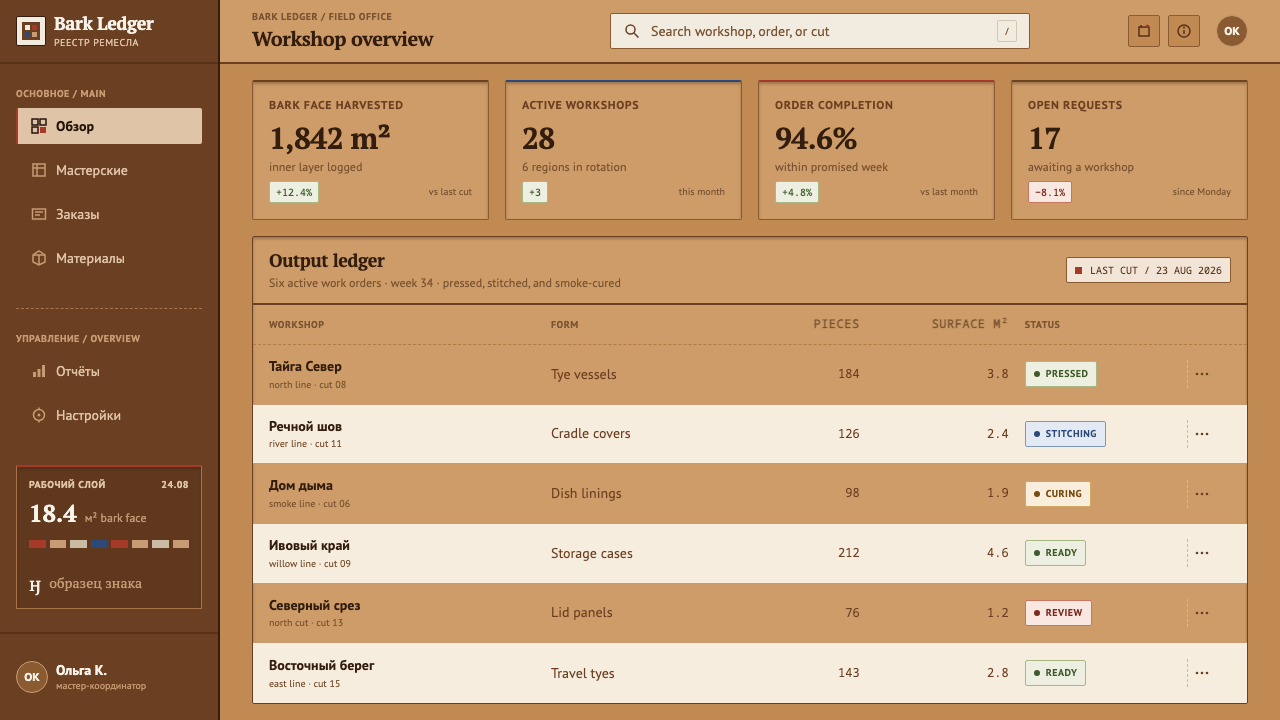
Task: Open the calendar icon button in header
Action: pyautogui.click(x=1144, y=31)
